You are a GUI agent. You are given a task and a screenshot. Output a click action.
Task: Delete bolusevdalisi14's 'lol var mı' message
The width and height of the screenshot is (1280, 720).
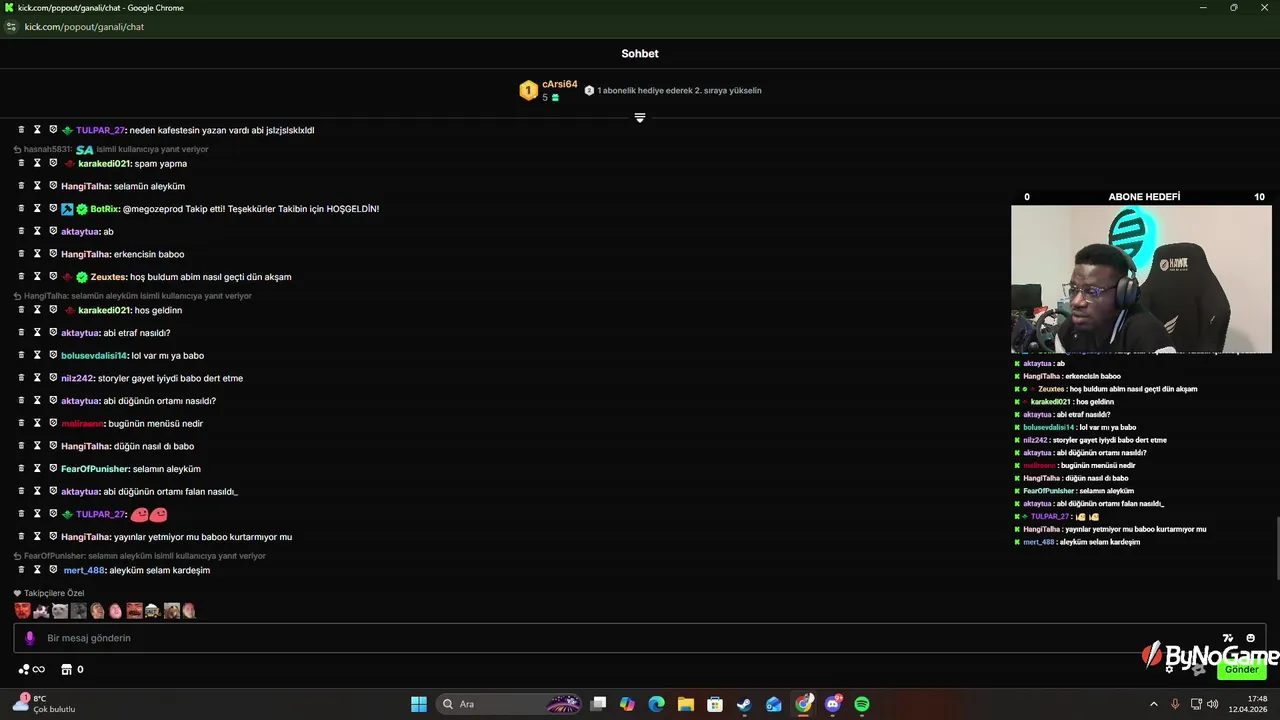click(x=21, y=355)
